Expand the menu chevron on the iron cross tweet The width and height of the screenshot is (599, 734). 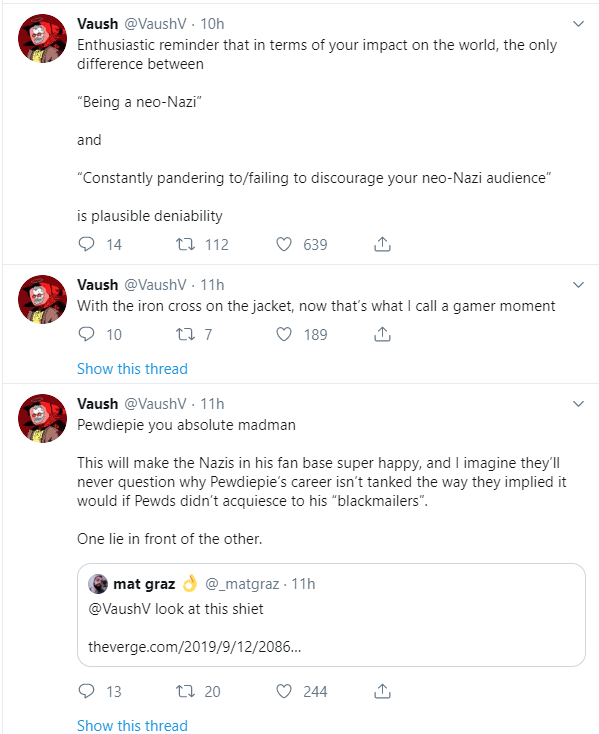[x=578, y=285]
